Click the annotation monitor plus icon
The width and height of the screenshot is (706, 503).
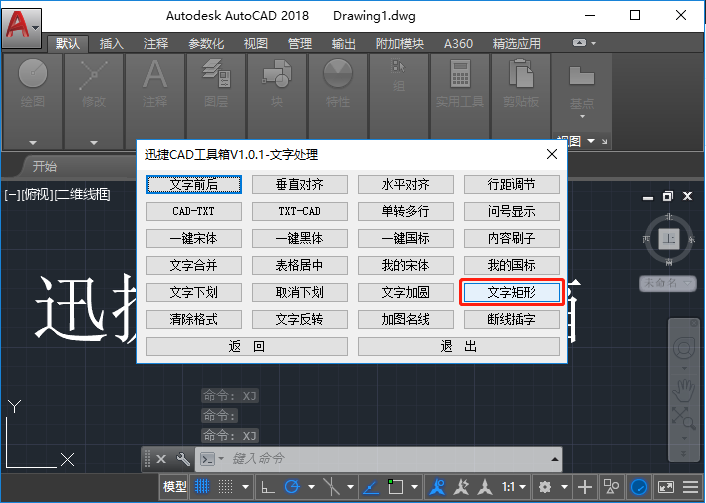tap(584, 487)
